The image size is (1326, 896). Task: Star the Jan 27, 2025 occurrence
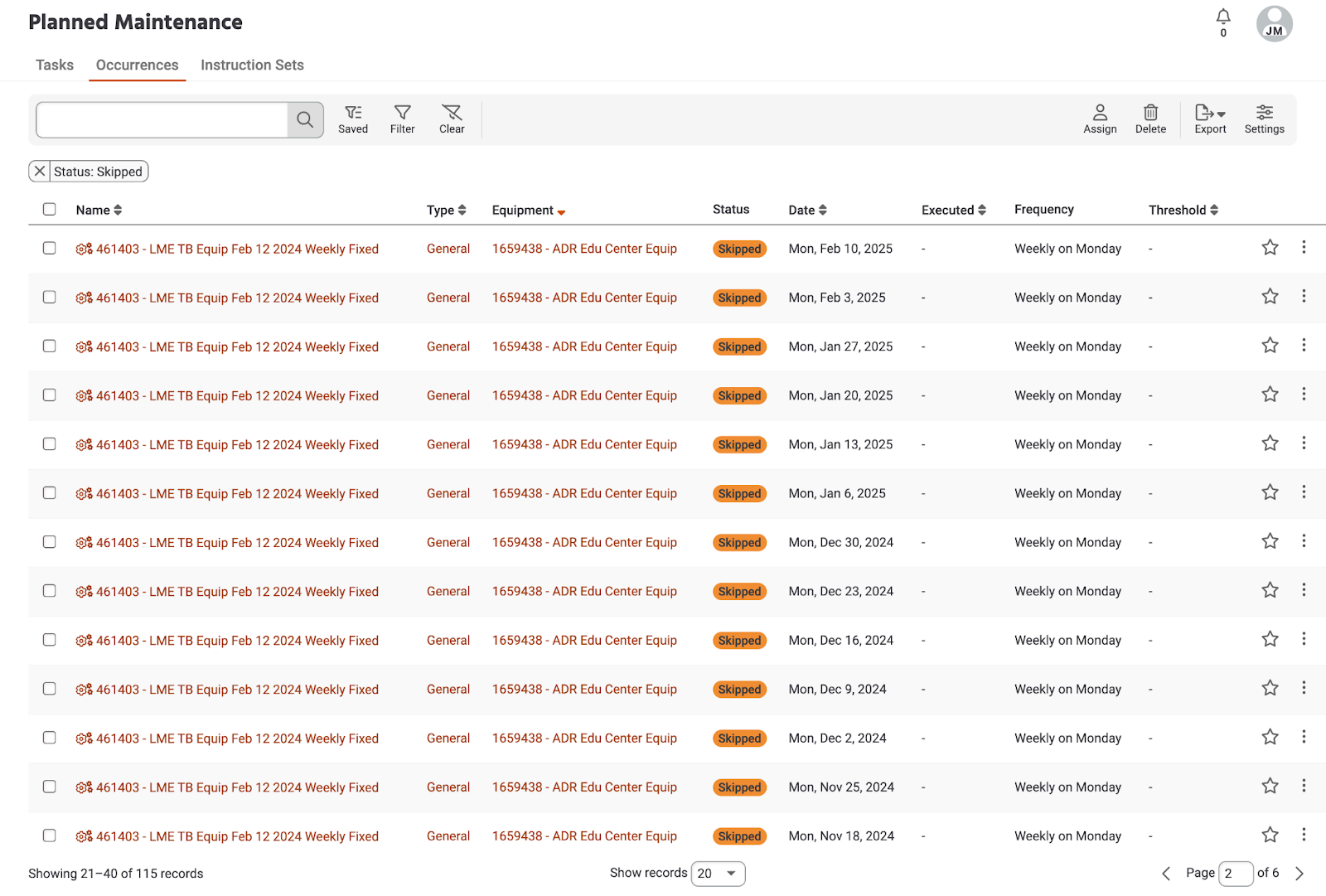(x=1270, y=346)
